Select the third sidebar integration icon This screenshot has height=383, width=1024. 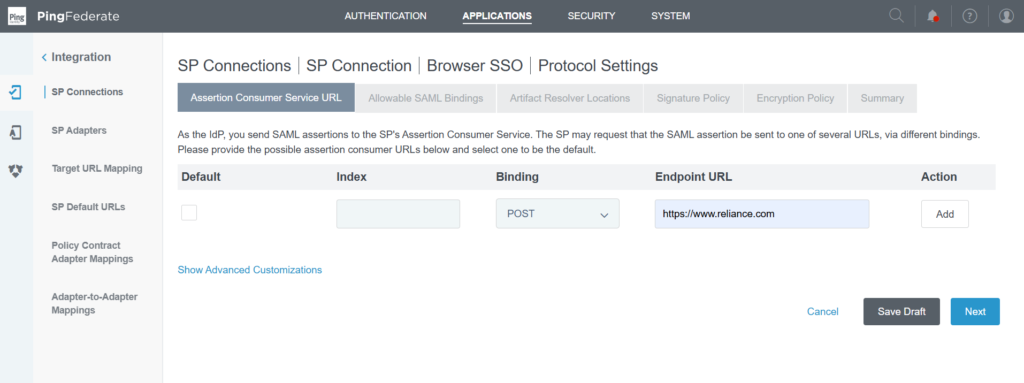16,171
